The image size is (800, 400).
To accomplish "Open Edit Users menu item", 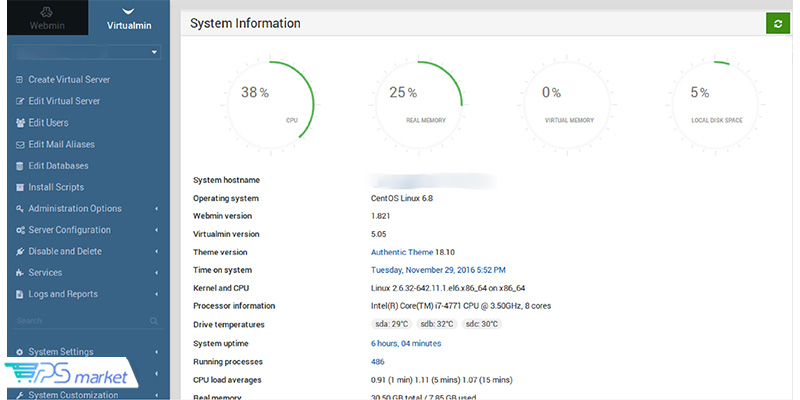I will pos(48,123).
